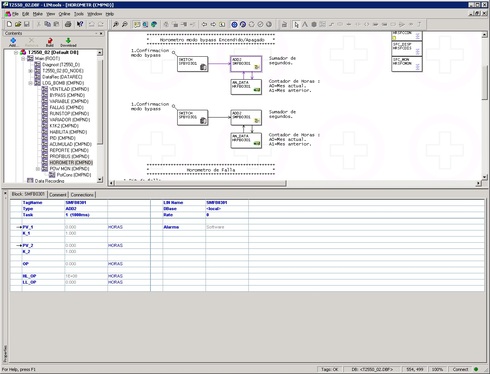Screen dimensions: 490x374
Task: Select HABILITA (CMPND) in the tree
Action: click(68, 132)
